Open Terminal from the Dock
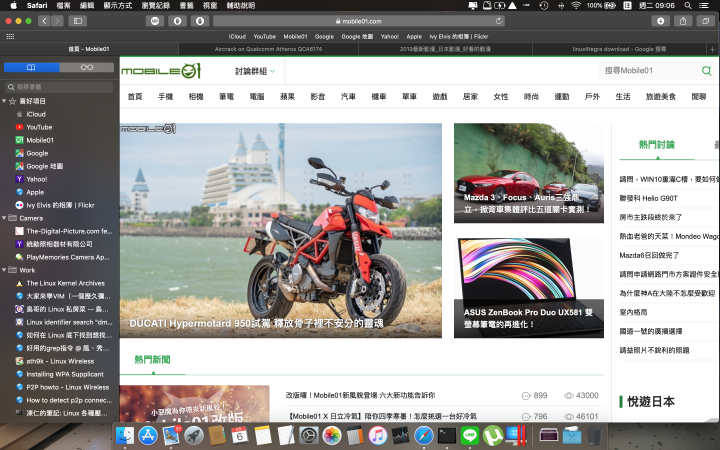 click(446, 435)
